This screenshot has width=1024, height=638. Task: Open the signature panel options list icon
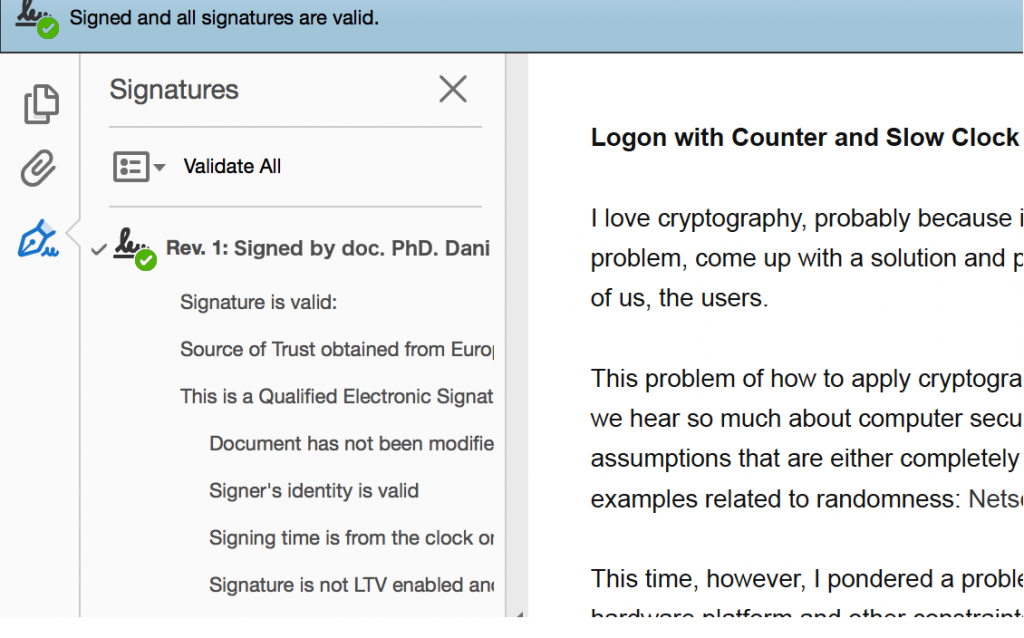133,166
